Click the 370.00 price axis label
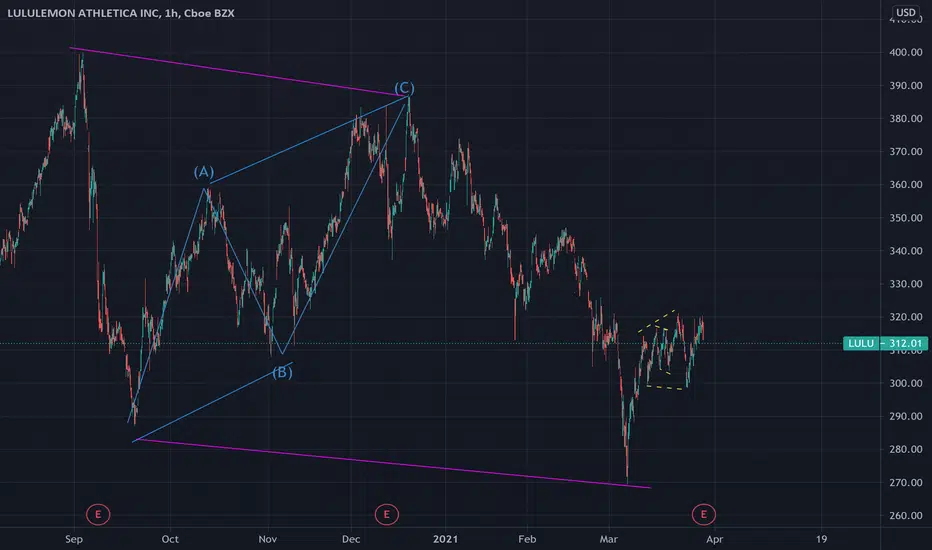The height and width of the screenshot is (550, 932). point(906,152)
